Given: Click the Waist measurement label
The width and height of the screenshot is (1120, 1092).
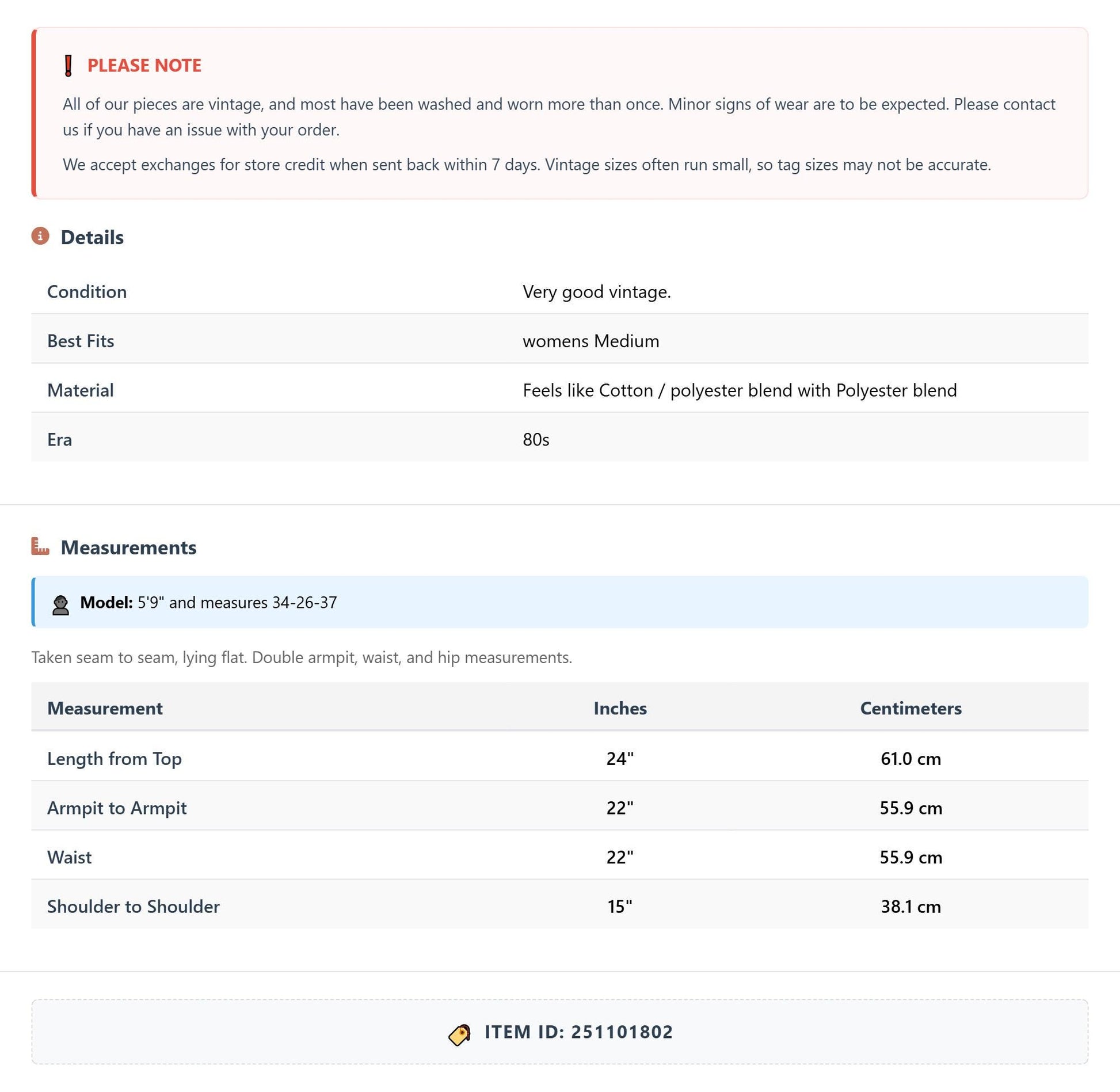Looking at the screenshot, I should click(69, 857).
